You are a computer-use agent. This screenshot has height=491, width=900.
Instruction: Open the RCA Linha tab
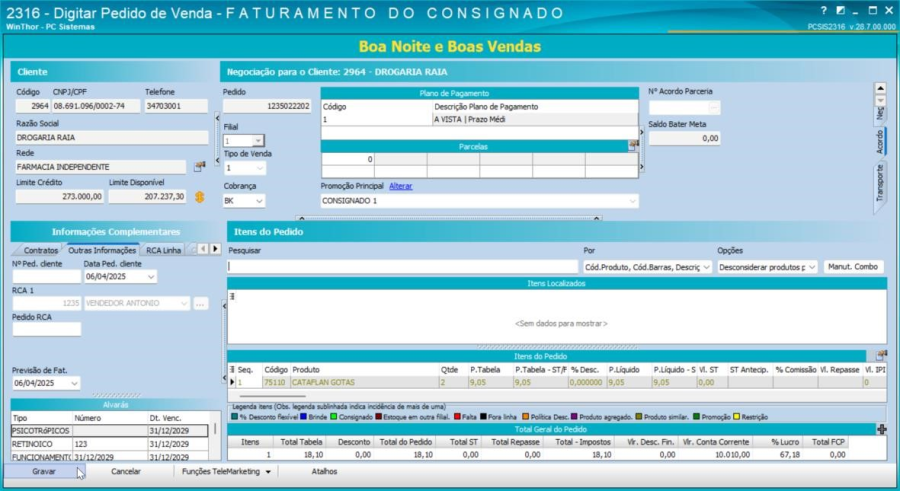164,250
